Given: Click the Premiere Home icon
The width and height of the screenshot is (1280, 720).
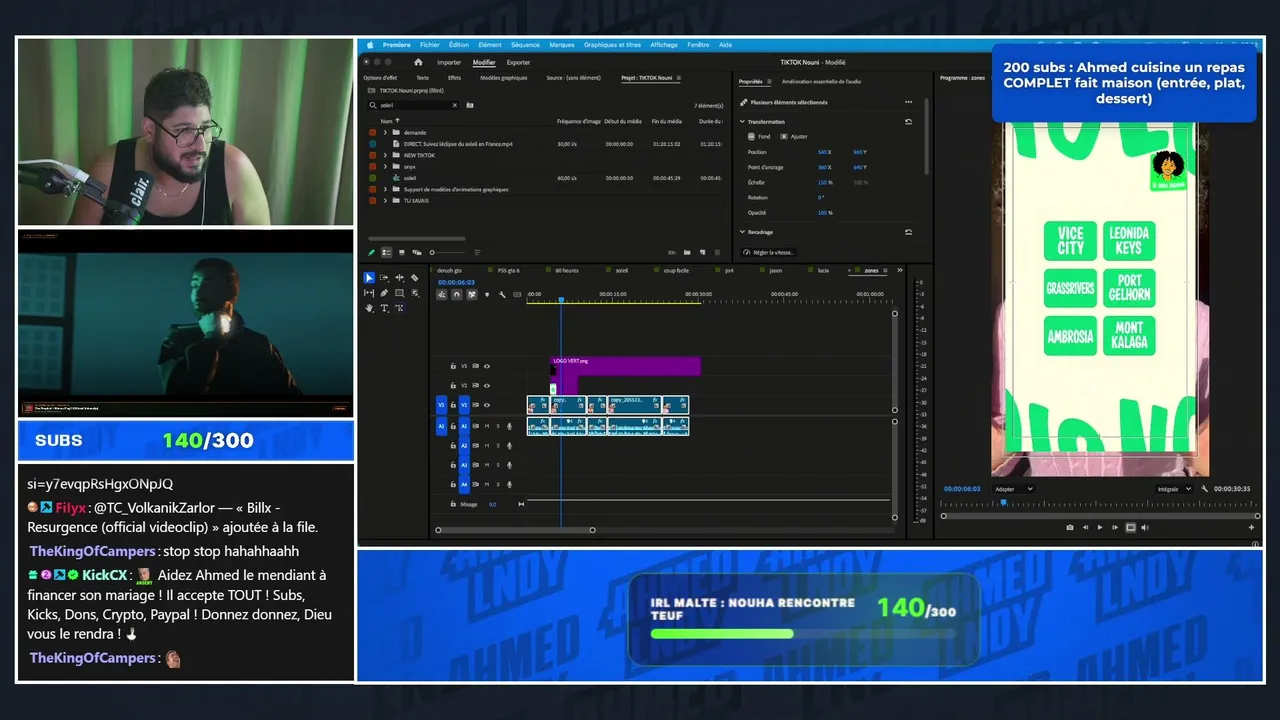Looking at the screenshot, I should pyautogui.click(x=418, y=62).
